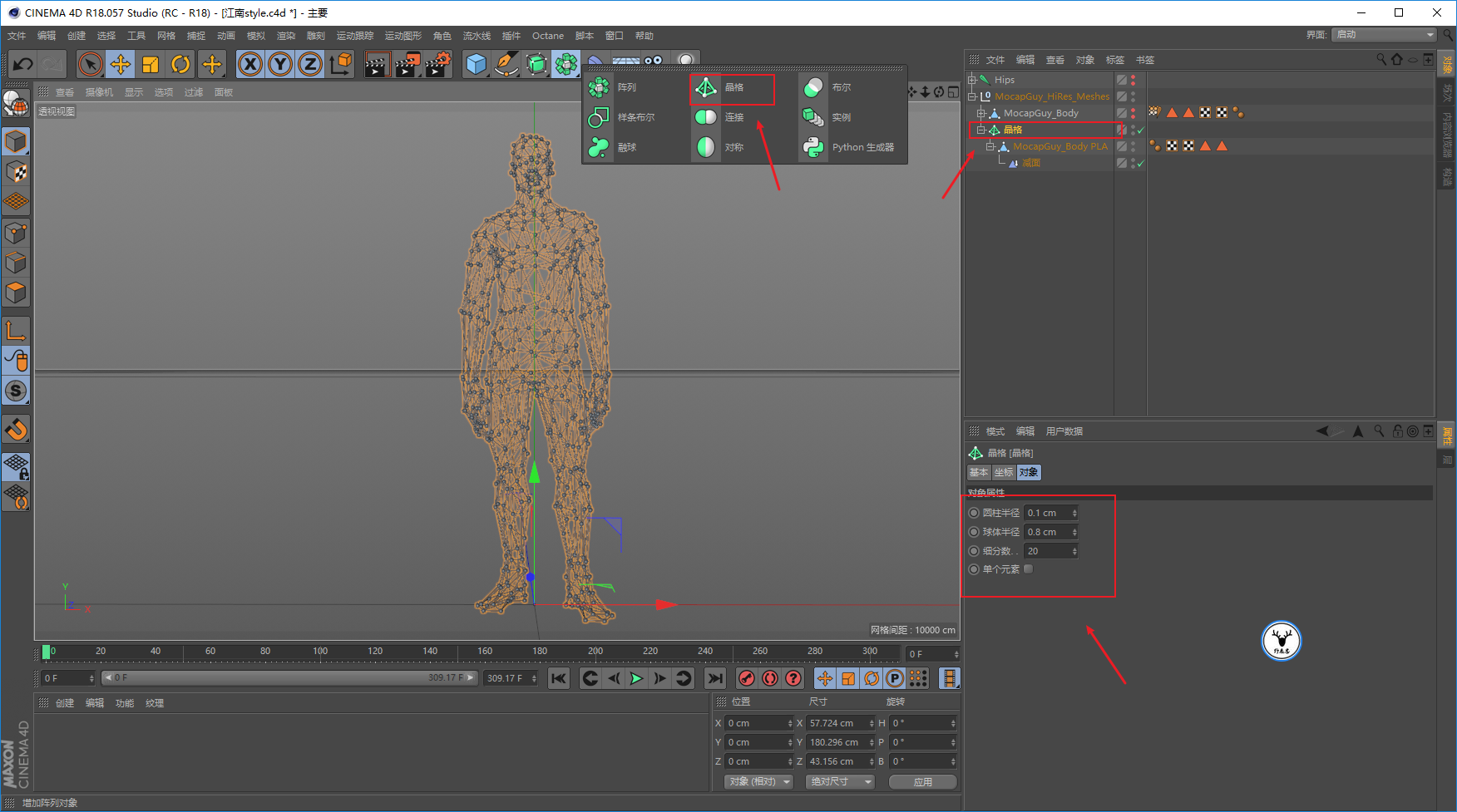The height and width of the screenshot is (812, 1457).
Task: Click the spline pen tool icon
Action: (x=506, y=64)
